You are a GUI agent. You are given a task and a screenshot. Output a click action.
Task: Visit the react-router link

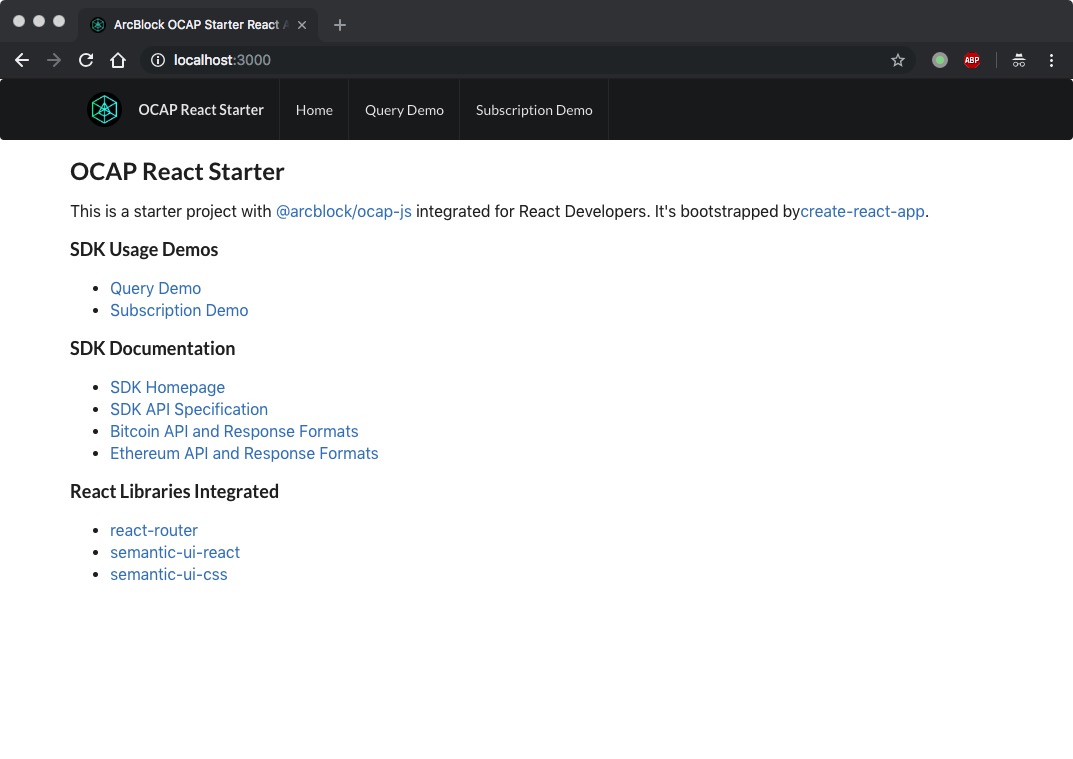(x=154, y=530)
